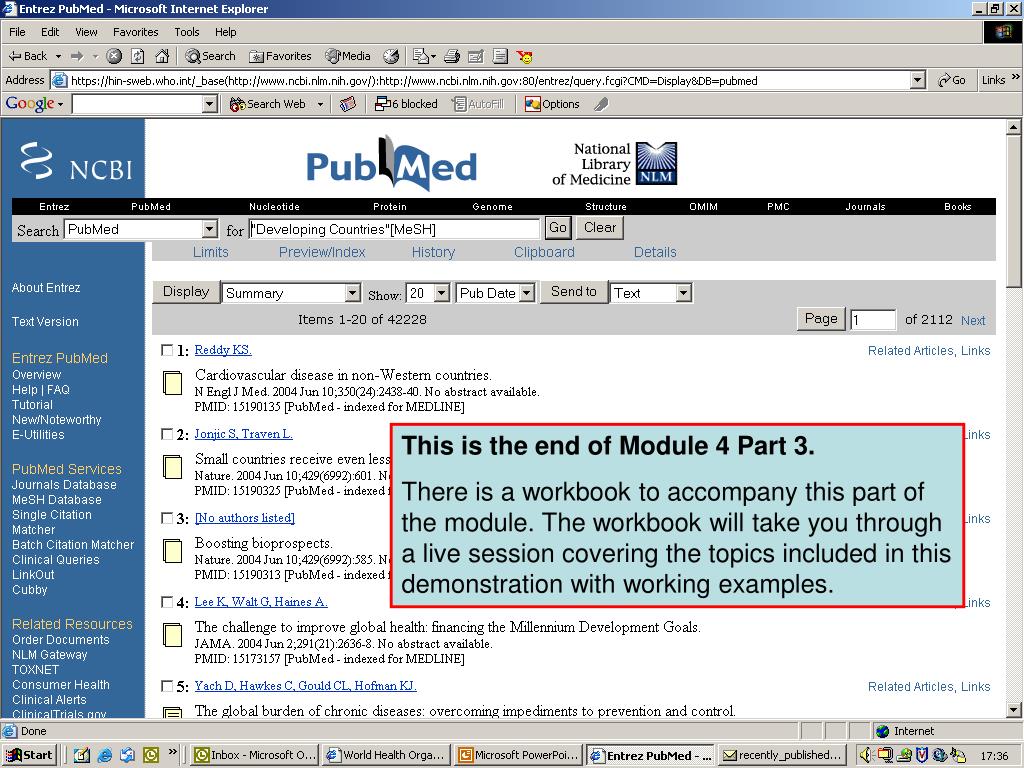
Task: Click the Send to button
Action: click(573, 292)
